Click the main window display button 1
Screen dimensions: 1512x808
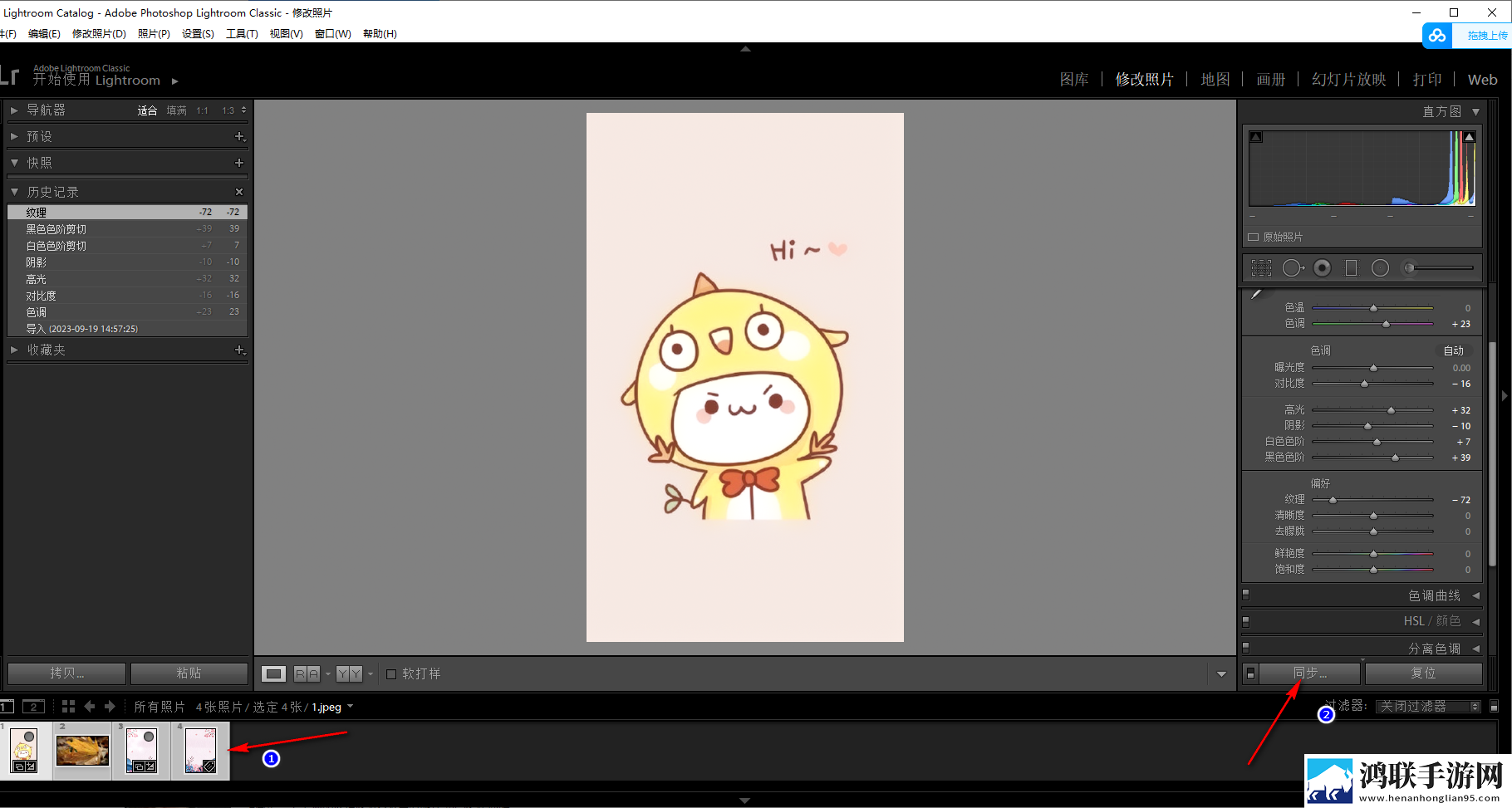pos(7,707)
